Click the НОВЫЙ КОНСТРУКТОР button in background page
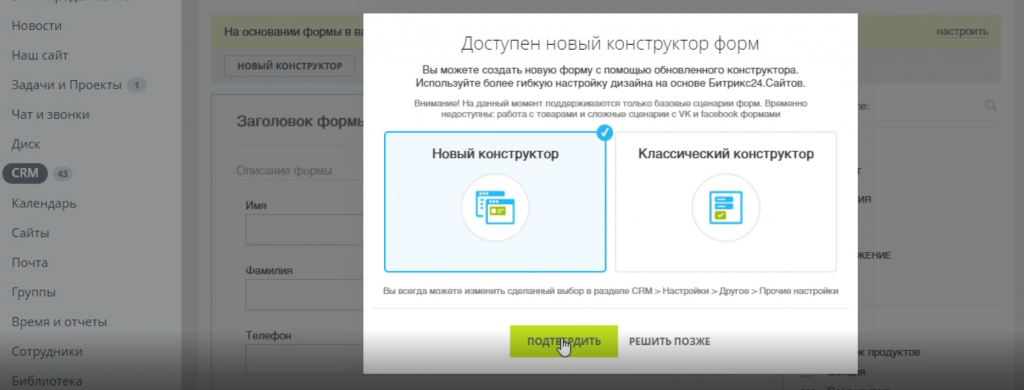1024x390 pixels. (x=289, y=66)
